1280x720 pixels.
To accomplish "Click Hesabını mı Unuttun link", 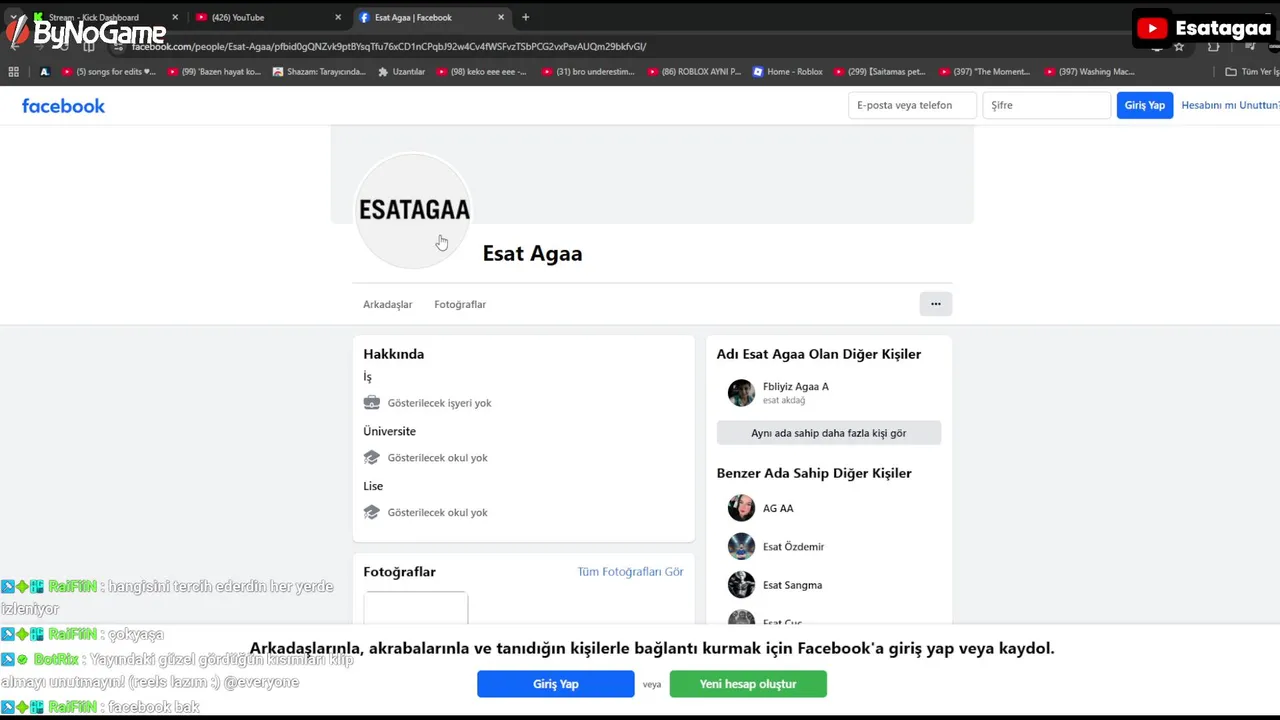I will point(1230,105).
